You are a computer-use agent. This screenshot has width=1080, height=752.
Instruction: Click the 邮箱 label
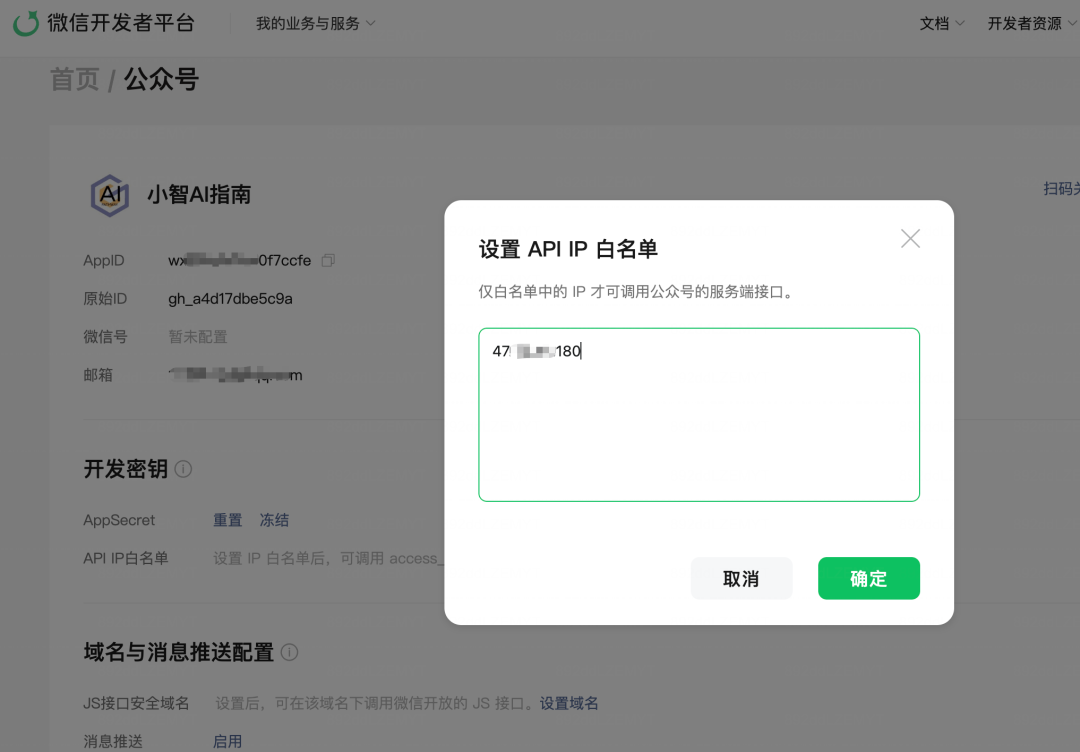[98, 375]
